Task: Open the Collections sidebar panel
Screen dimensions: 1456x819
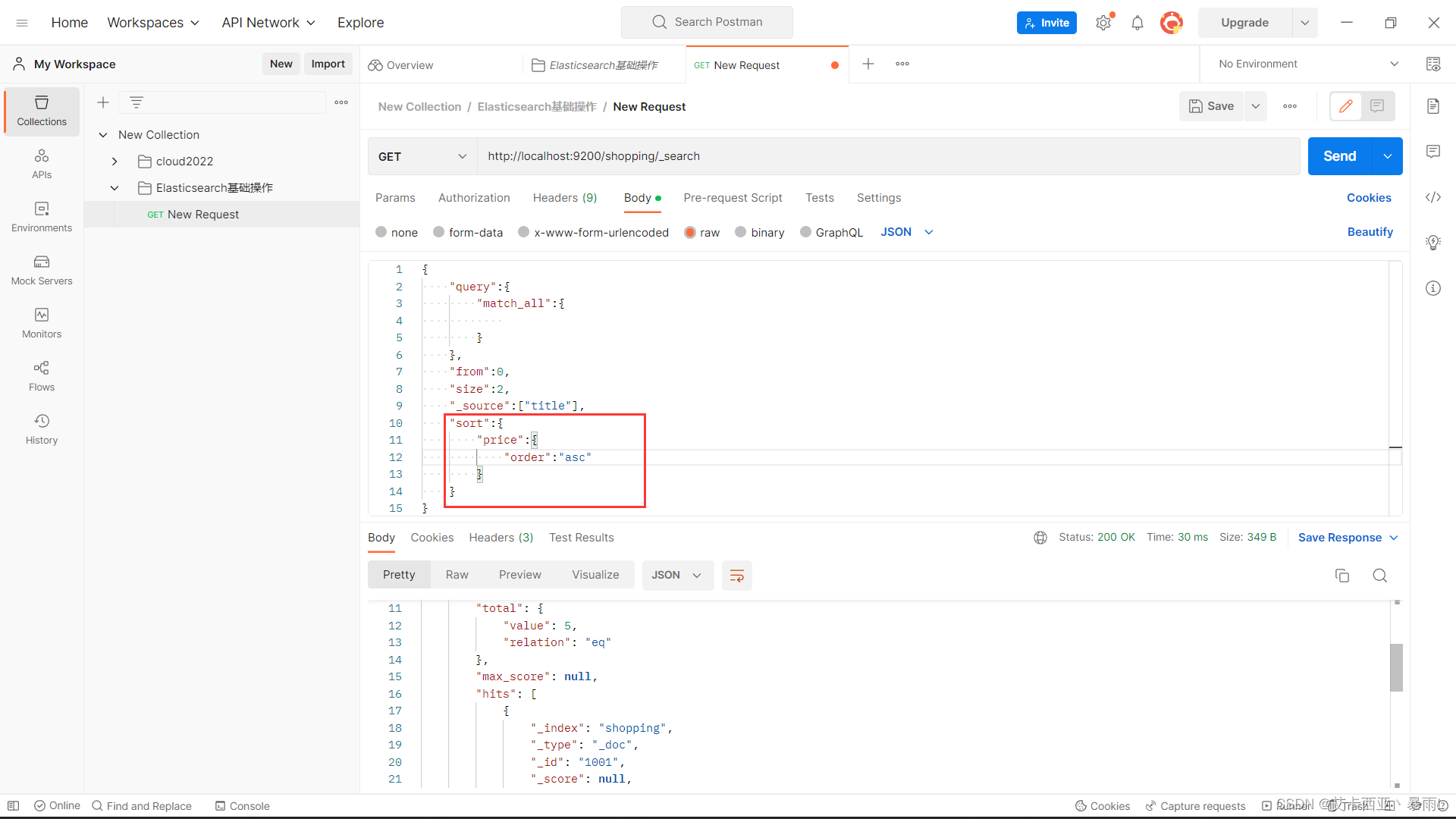Action: pyautogui.click(x=42, y=111)
